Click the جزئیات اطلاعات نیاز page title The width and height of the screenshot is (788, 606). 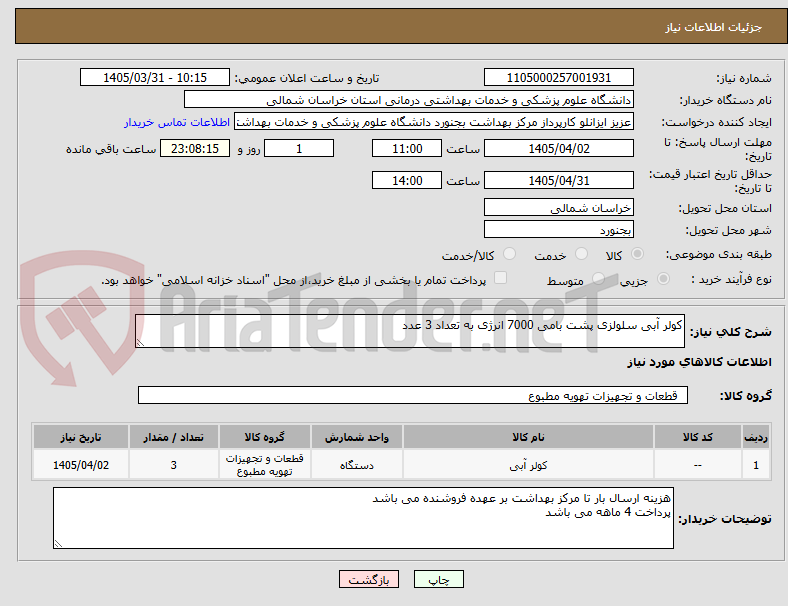tap(714, 27)
